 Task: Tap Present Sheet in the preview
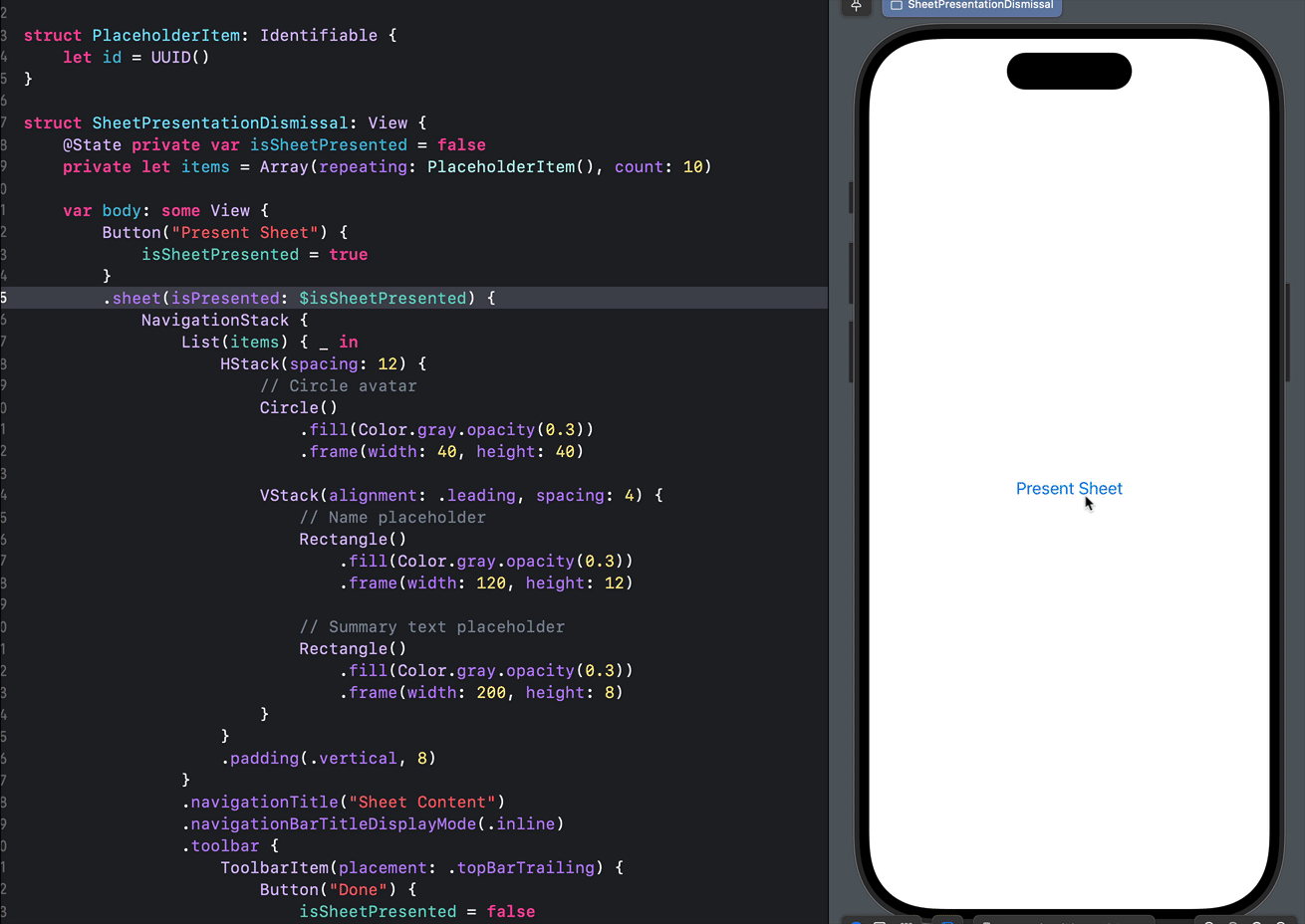click(1069, 489)
